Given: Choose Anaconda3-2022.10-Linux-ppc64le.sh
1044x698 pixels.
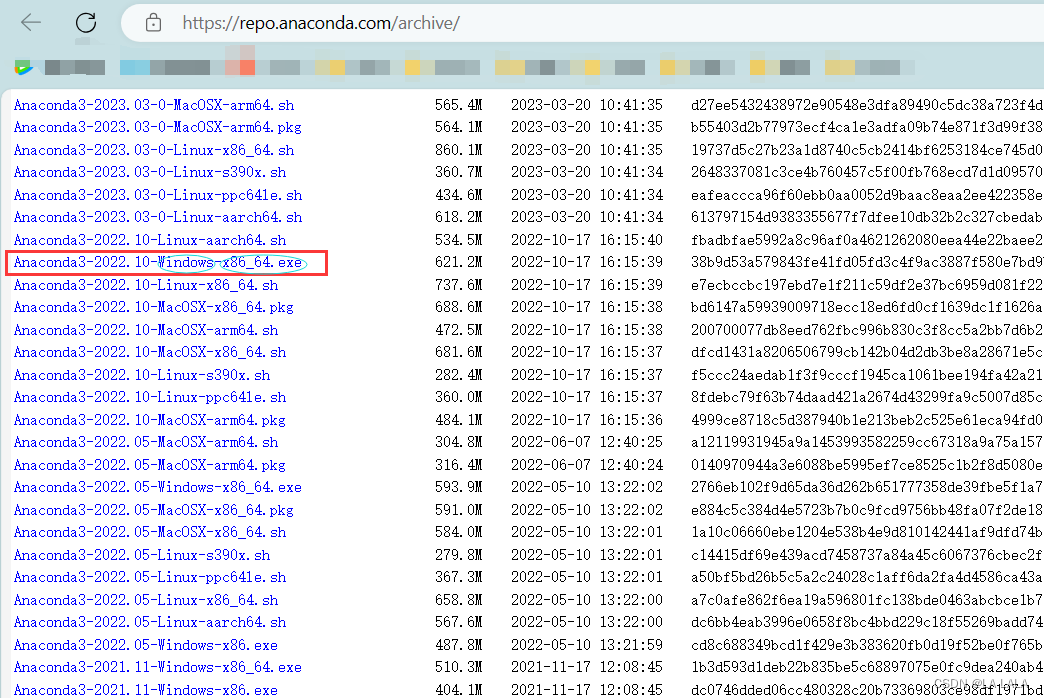Looking at the screenshot, I should [150, 398].
